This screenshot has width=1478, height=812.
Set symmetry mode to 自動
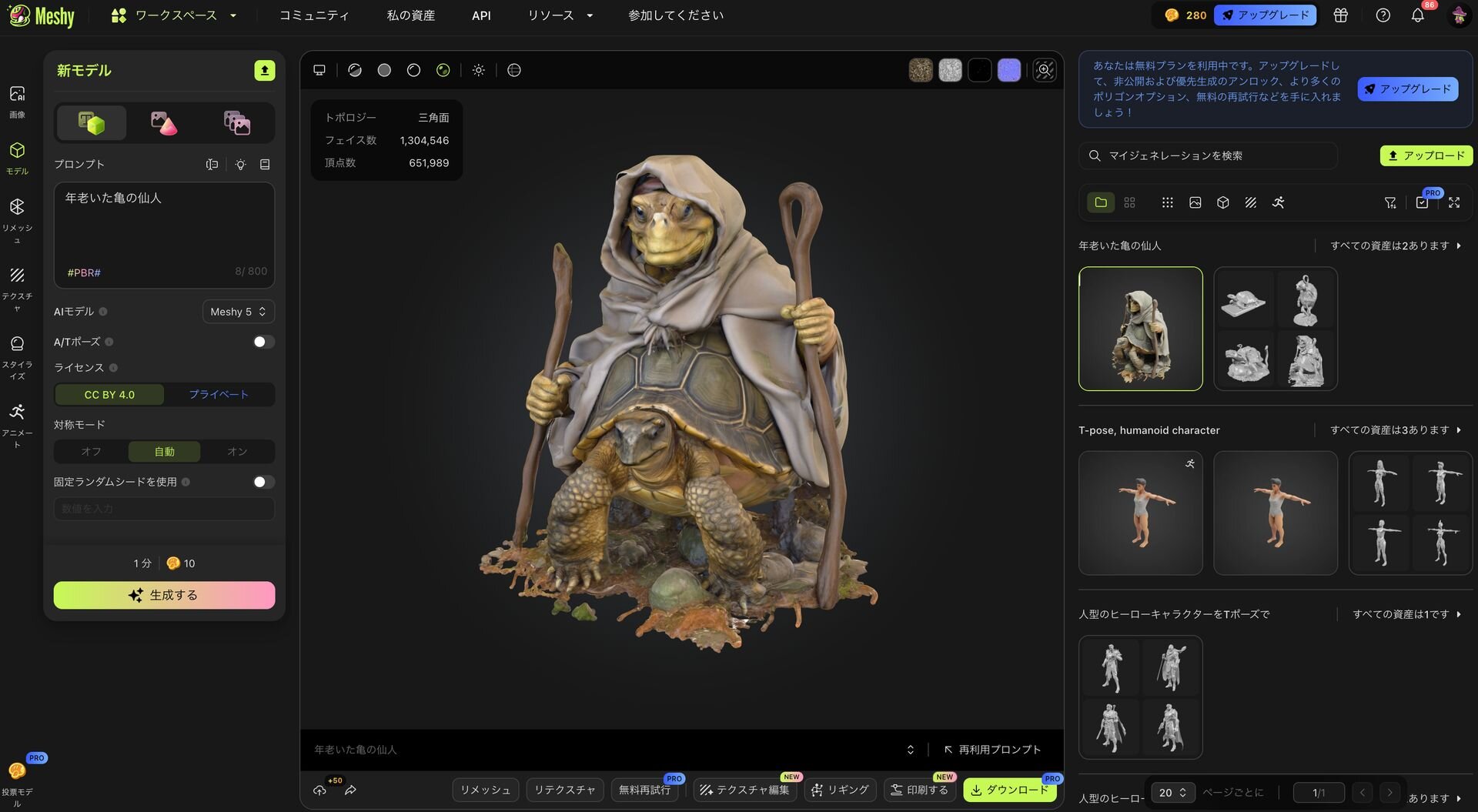click(164, 452)
